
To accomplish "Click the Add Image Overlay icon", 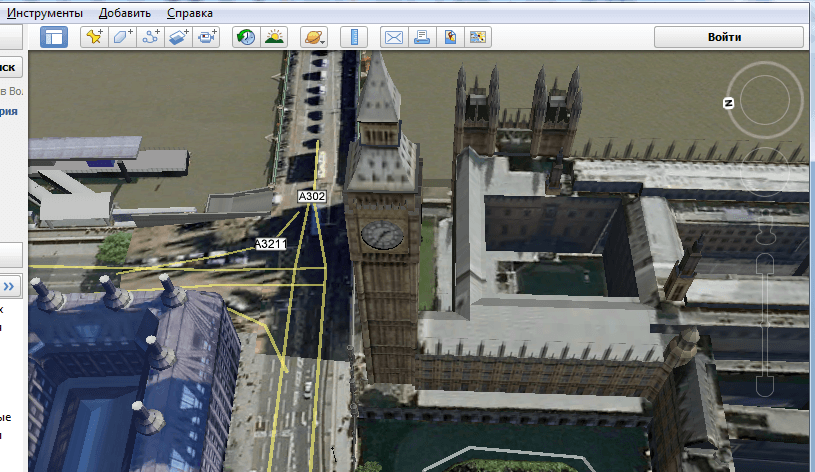I will 179,37.
